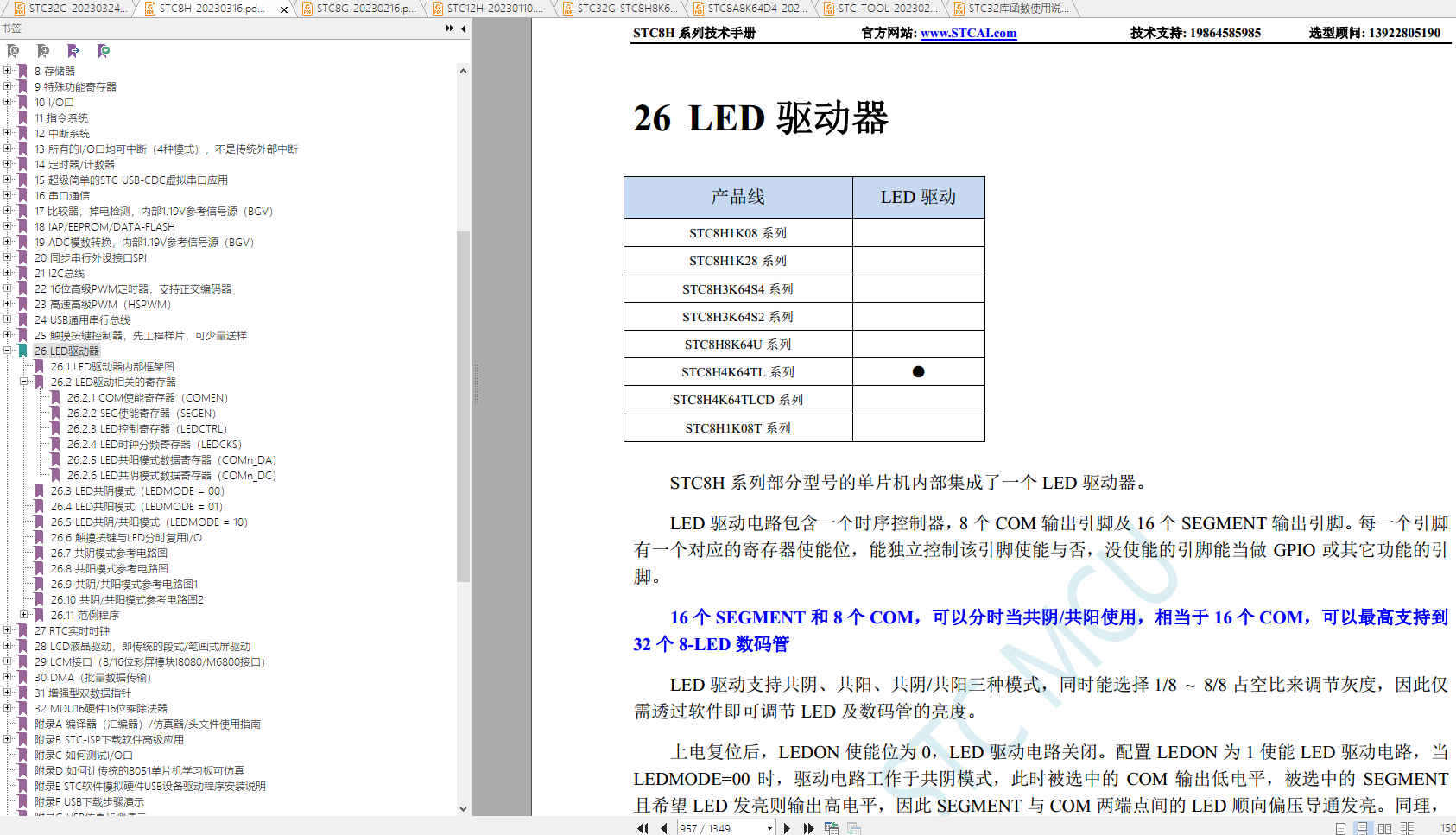Screen dimensions: 1456x835
Task: Click the add bookmark icon
Action: tap(43, 51)
